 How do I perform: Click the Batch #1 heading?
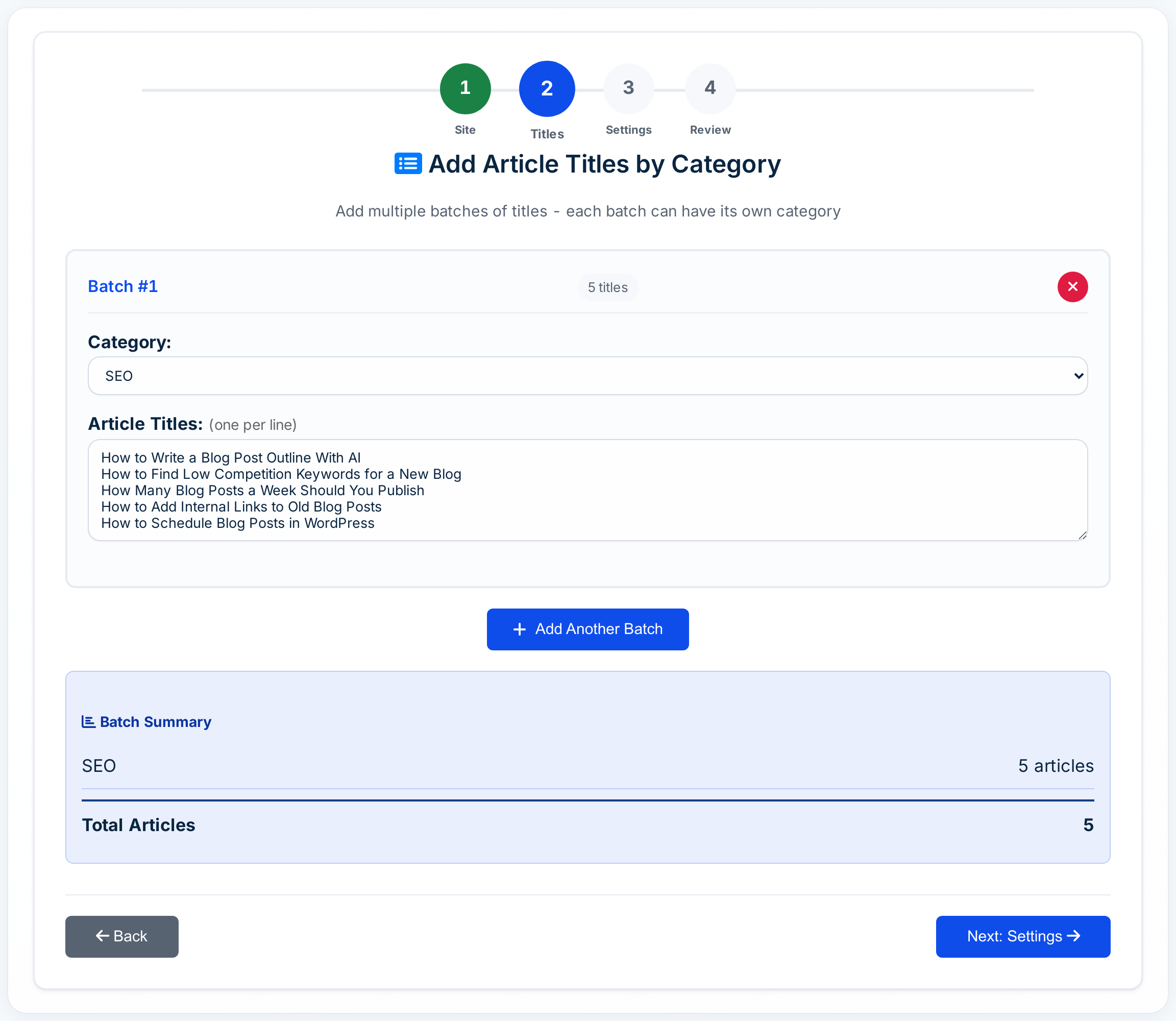tap(122, 286)
